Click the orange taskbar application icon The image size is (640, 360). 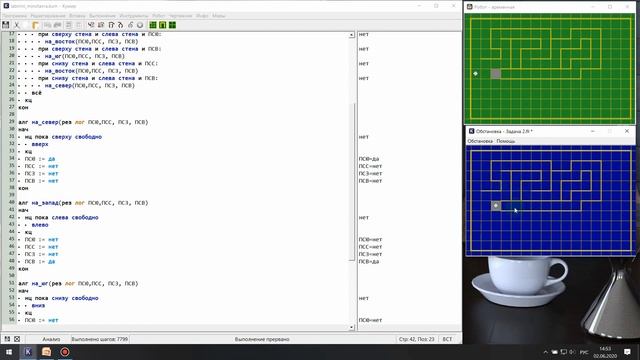(46, 352)
